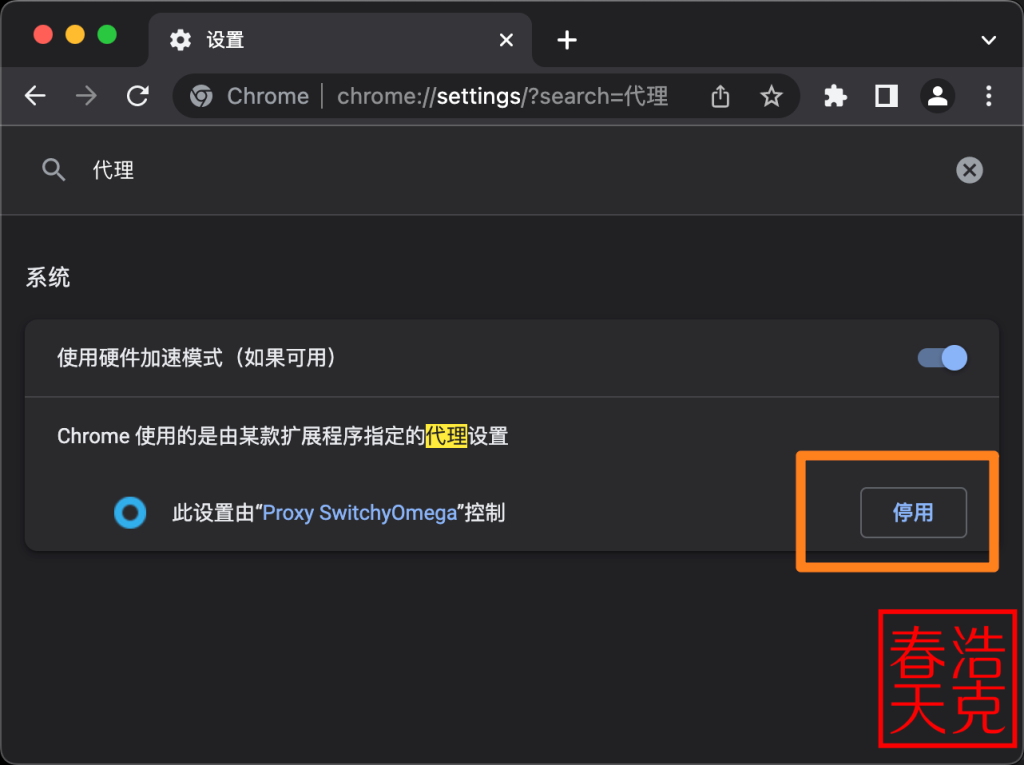Viewport: 1024px width, 765px height.
Task: Open the tab list chevron dropdown
Action: (x=988, y=40)
